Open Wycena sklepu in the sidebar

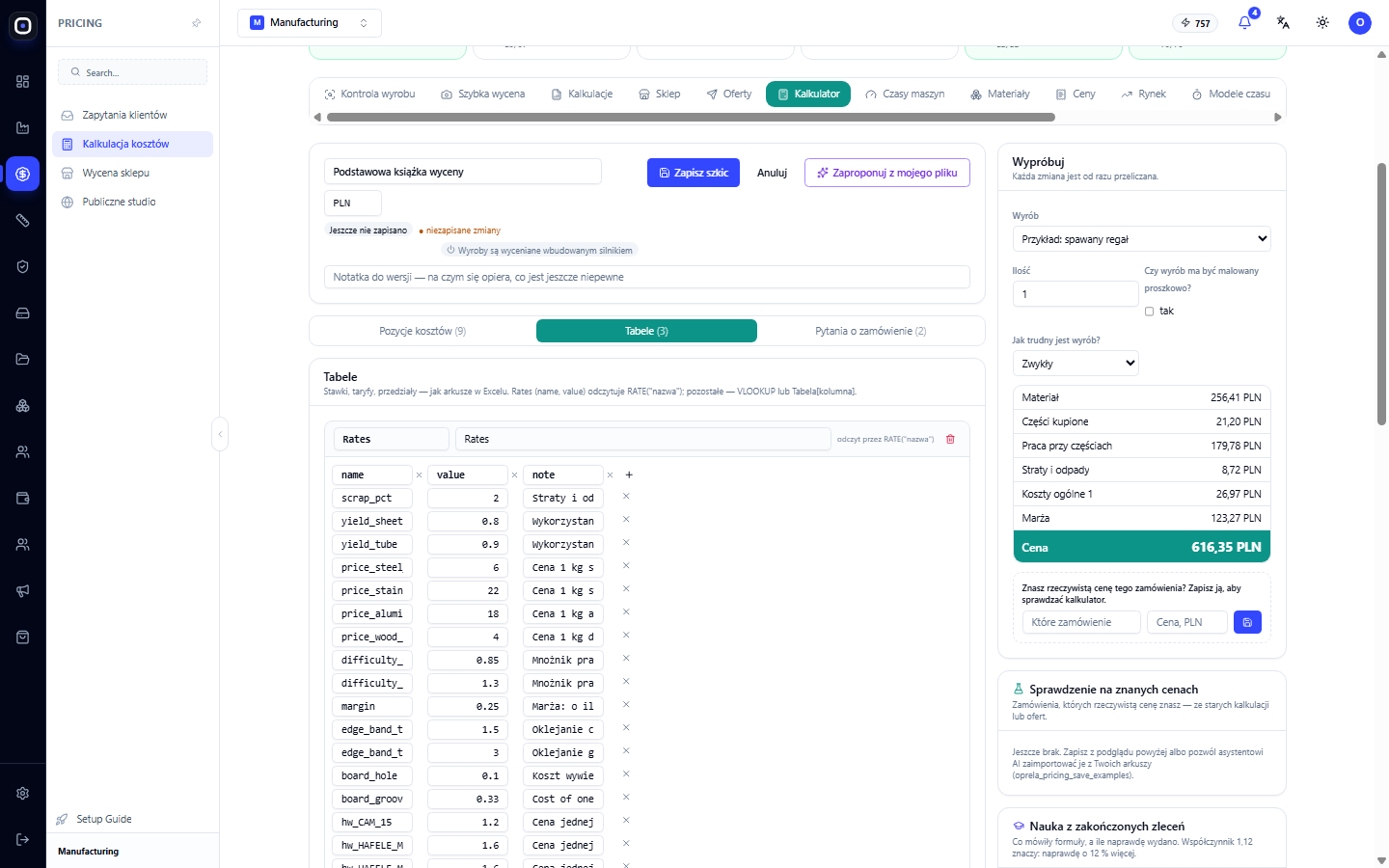click(x=133, y=174)
